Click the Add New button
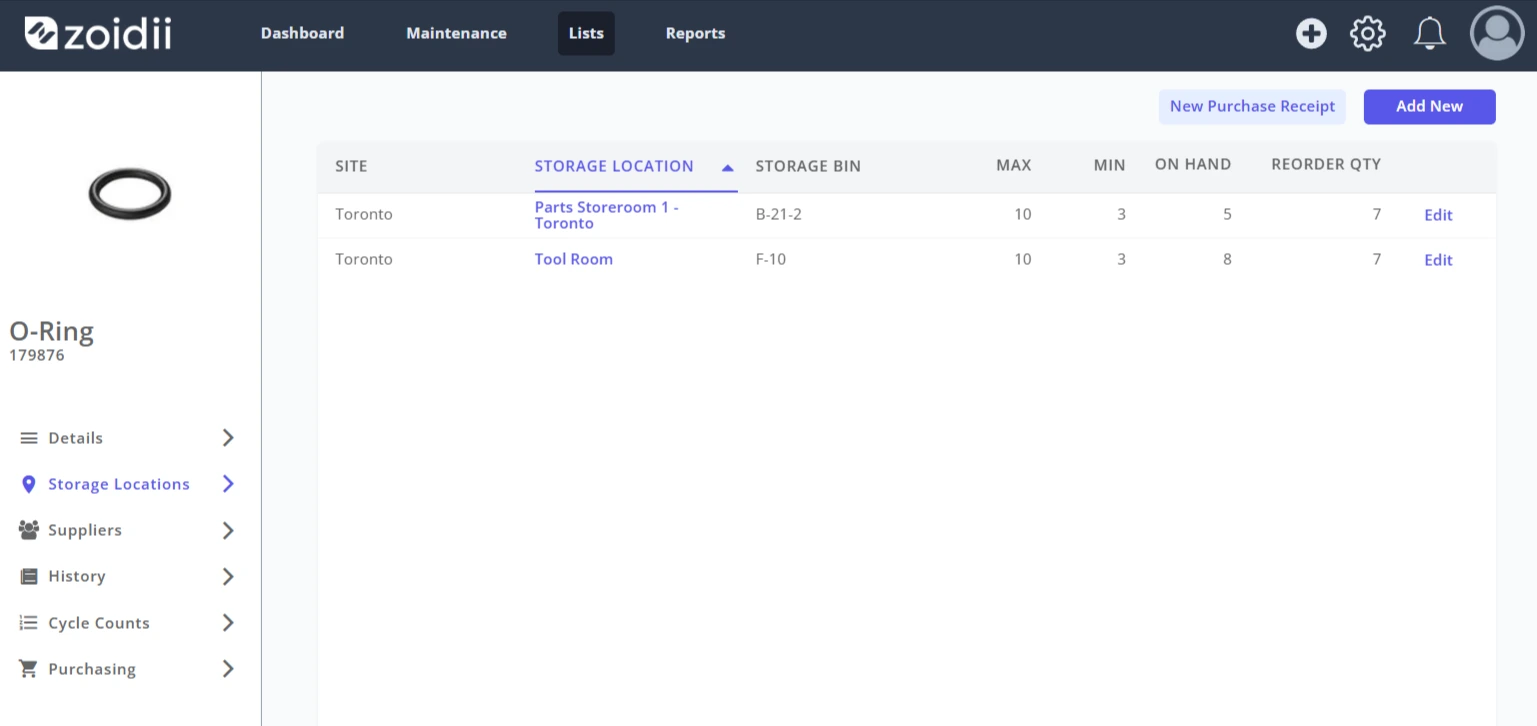Screen dimensions: 1537x726 [x=1429, y=107]
